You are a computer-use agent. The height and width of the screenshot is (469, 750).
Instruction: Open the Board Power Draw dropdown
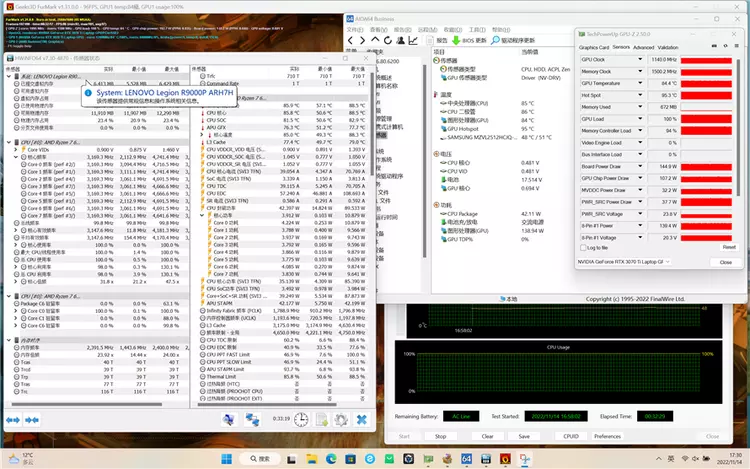click(640, 166)
